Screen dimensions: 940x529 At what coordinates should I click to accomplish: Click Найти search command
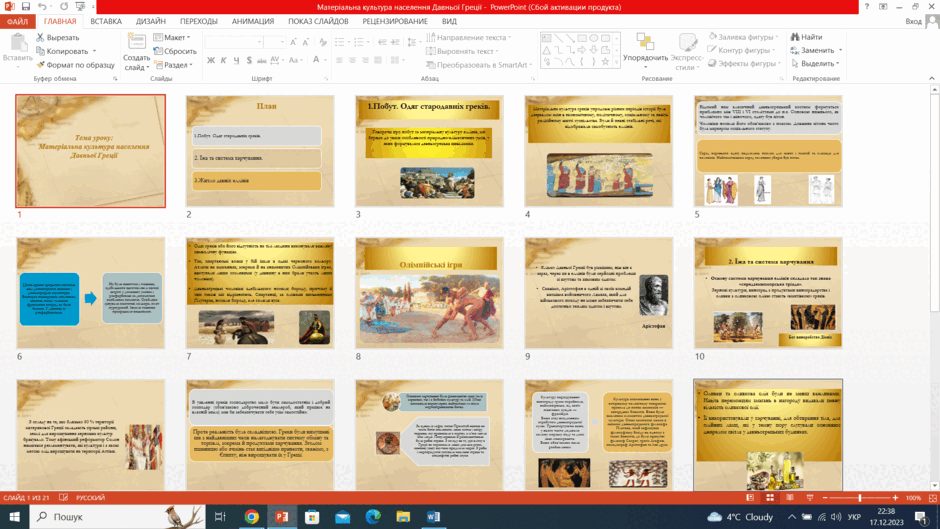tap(806, 37)
